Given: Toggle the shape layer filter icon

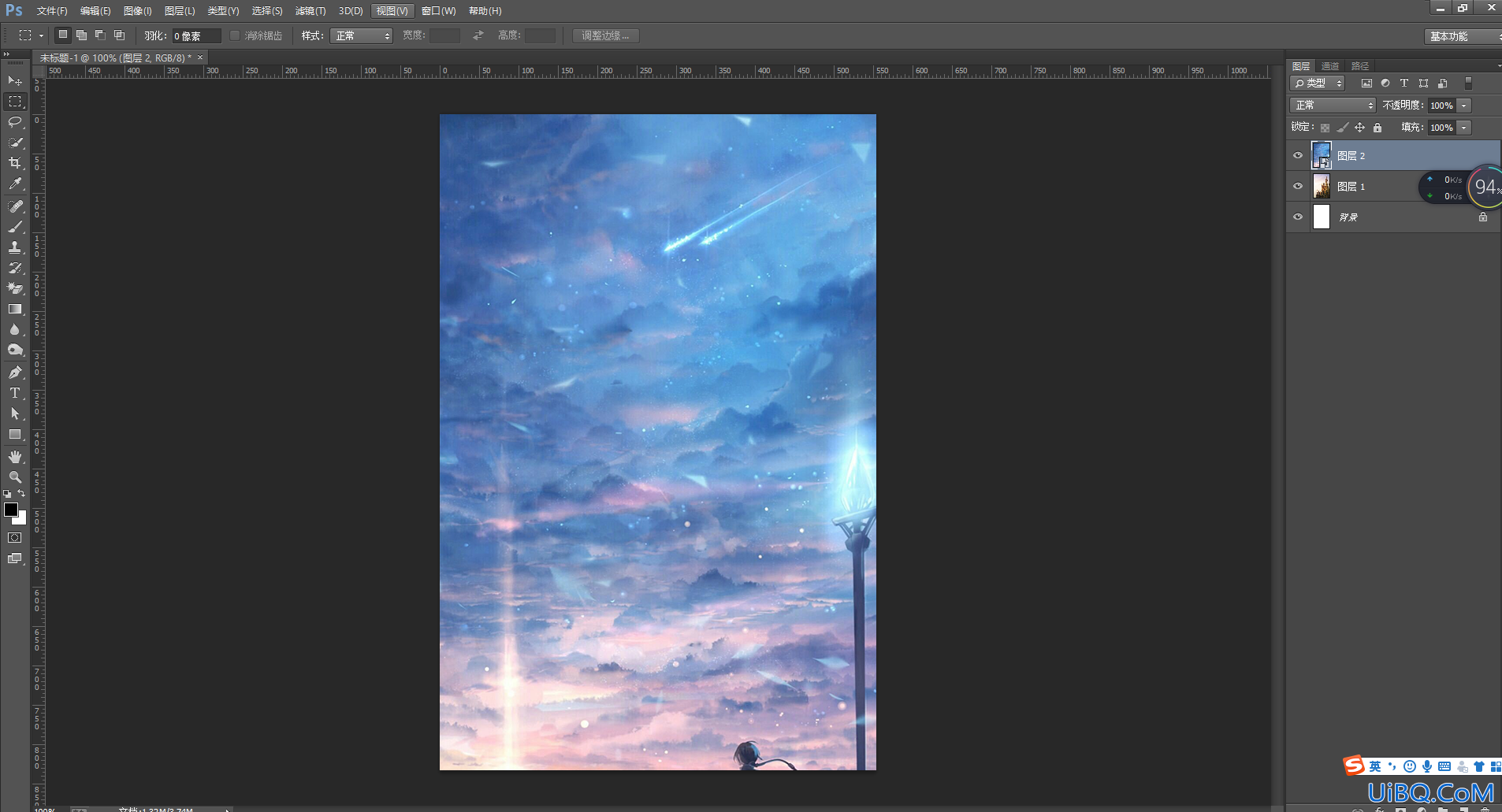Looking at the screenshot, I should point(1423,83).
